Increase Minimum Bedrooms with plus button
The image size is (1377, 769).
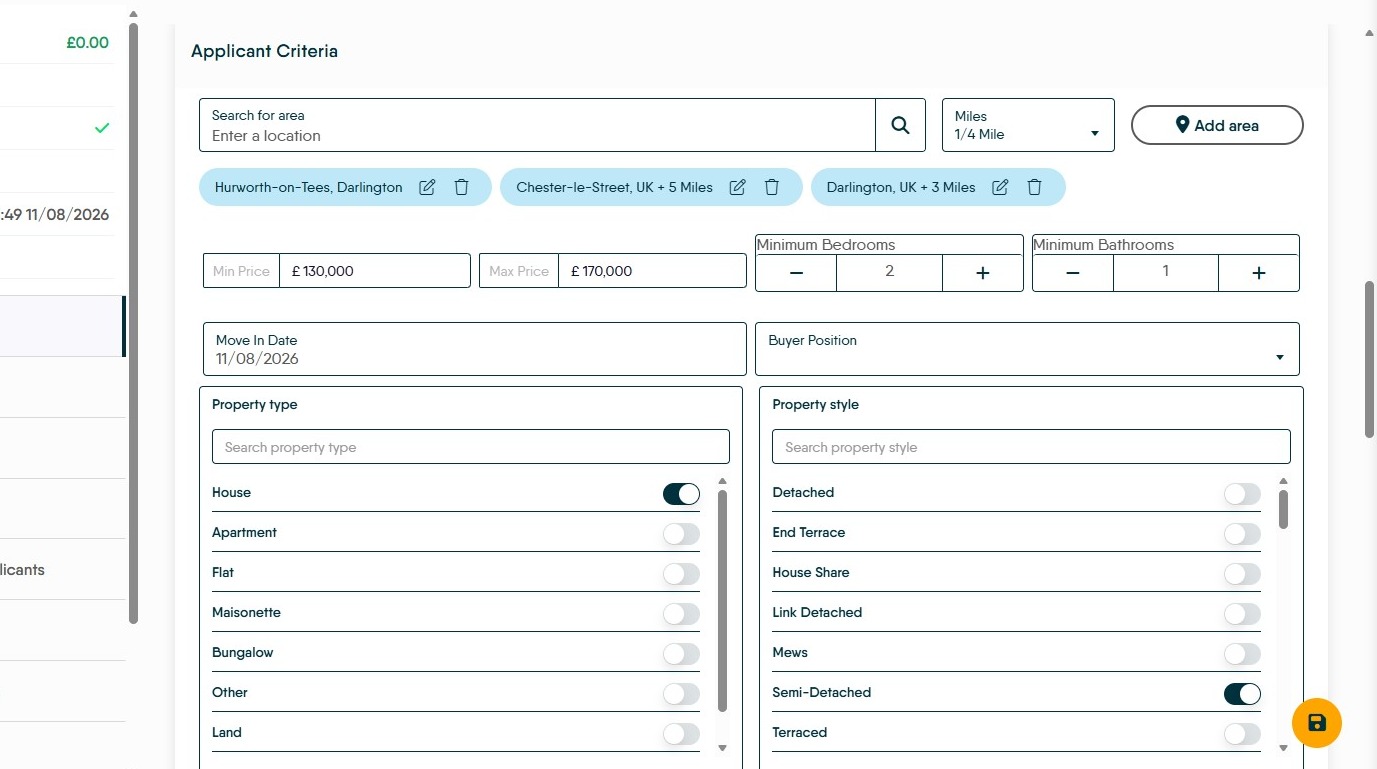[982, 272]
